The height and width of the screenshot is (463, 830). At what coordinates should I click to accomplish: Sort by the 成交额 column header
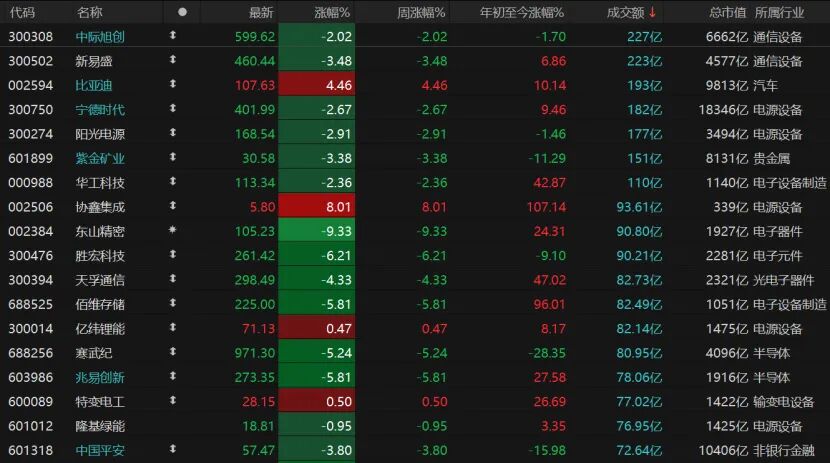click(625, 12)
